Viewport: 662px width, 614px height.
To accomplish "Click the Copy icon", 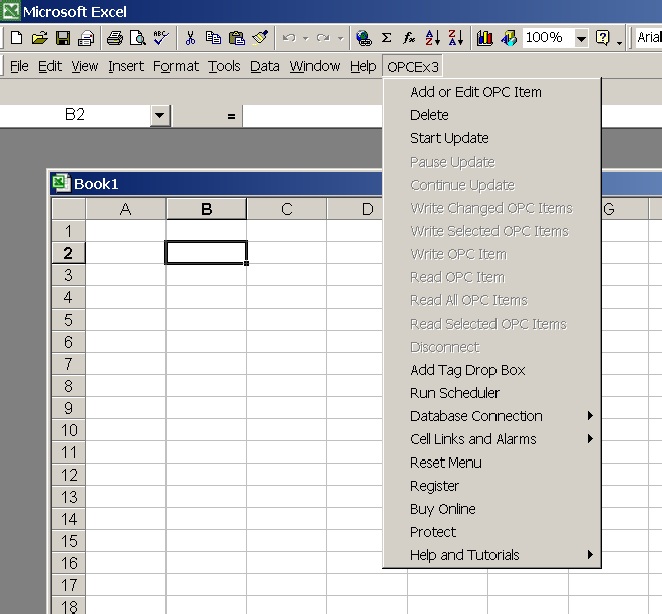I will tap(213, 38).
